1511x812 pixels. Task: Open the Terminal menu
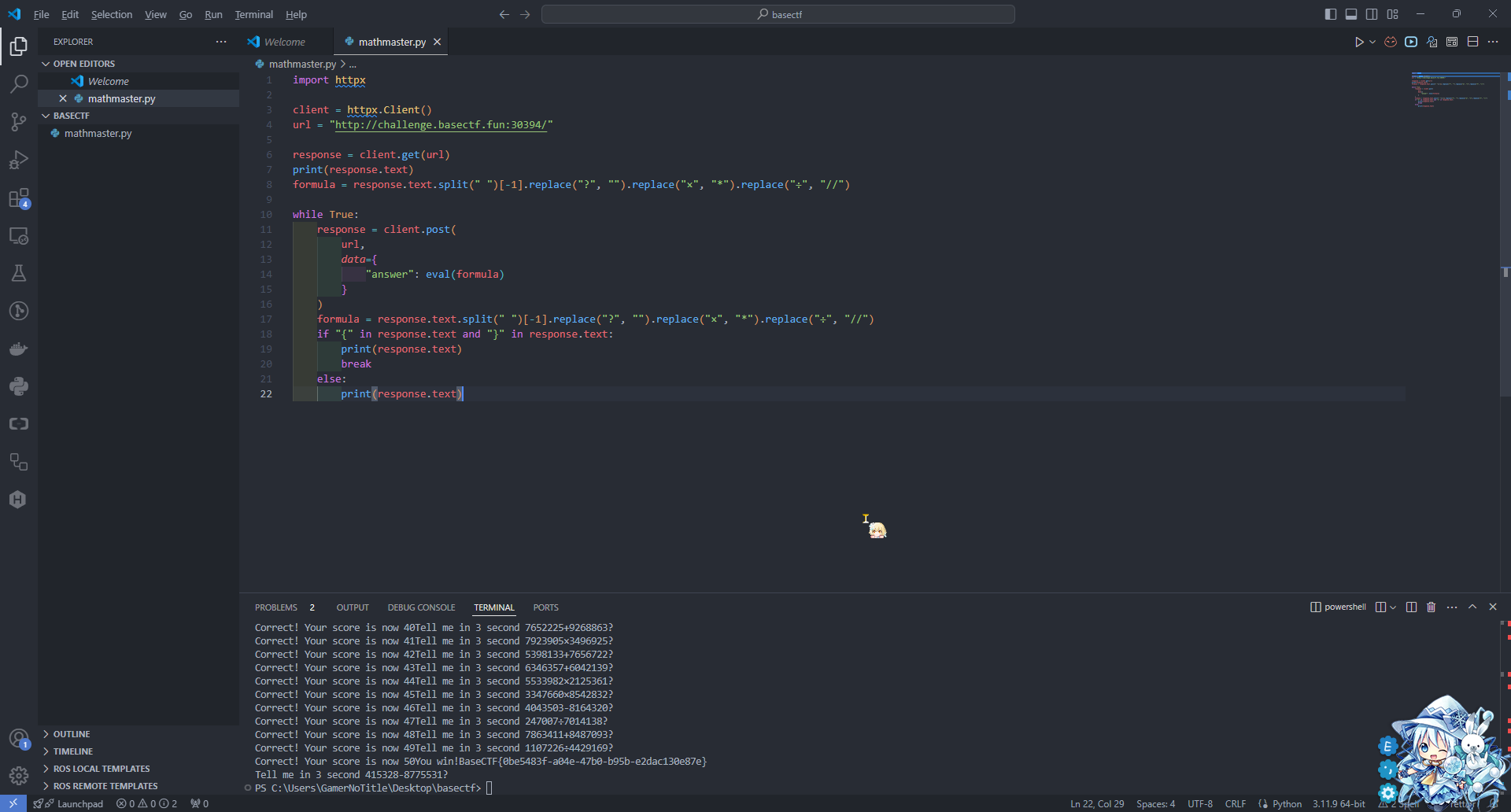click(x=253, y=14)
